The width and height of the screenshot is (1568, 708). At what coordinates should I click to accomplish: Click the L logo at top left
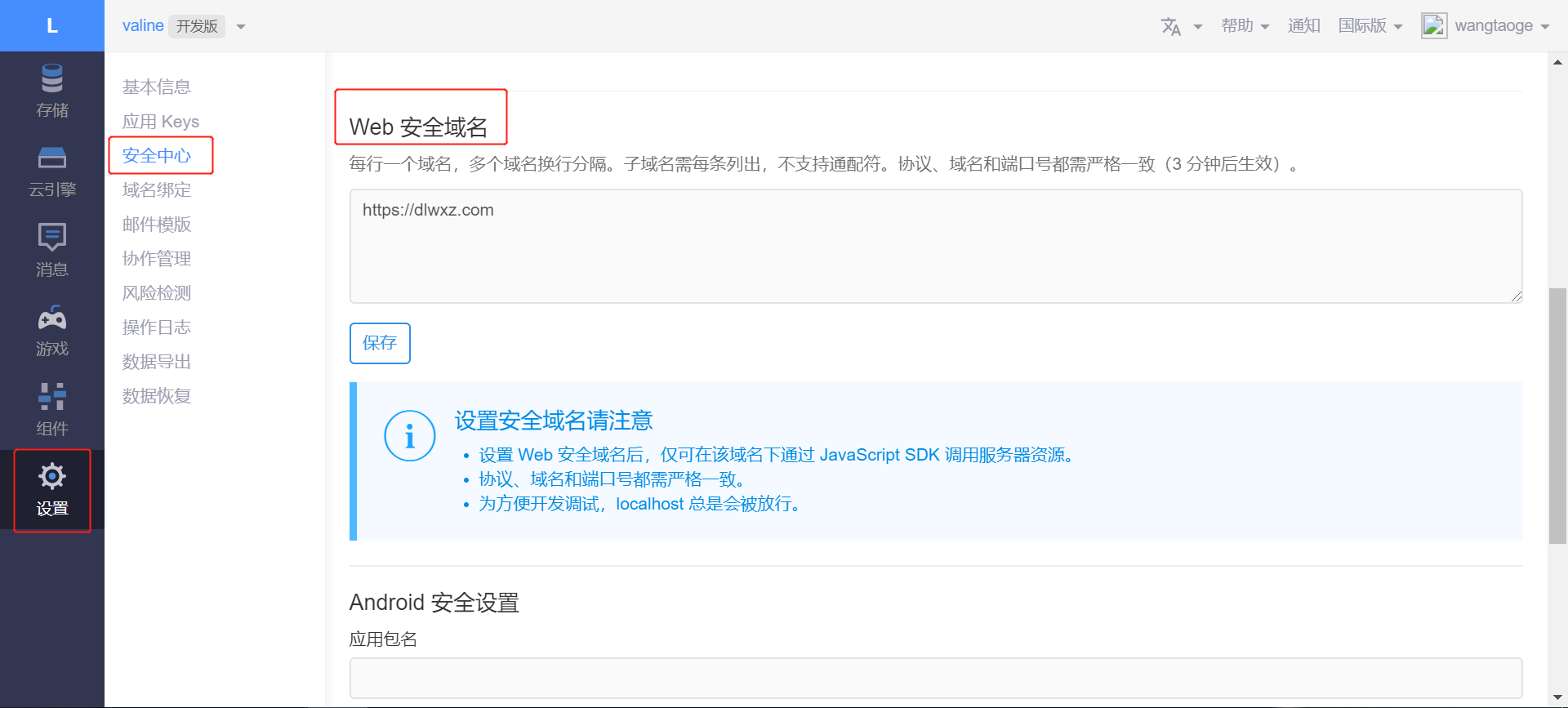[52, 26]
